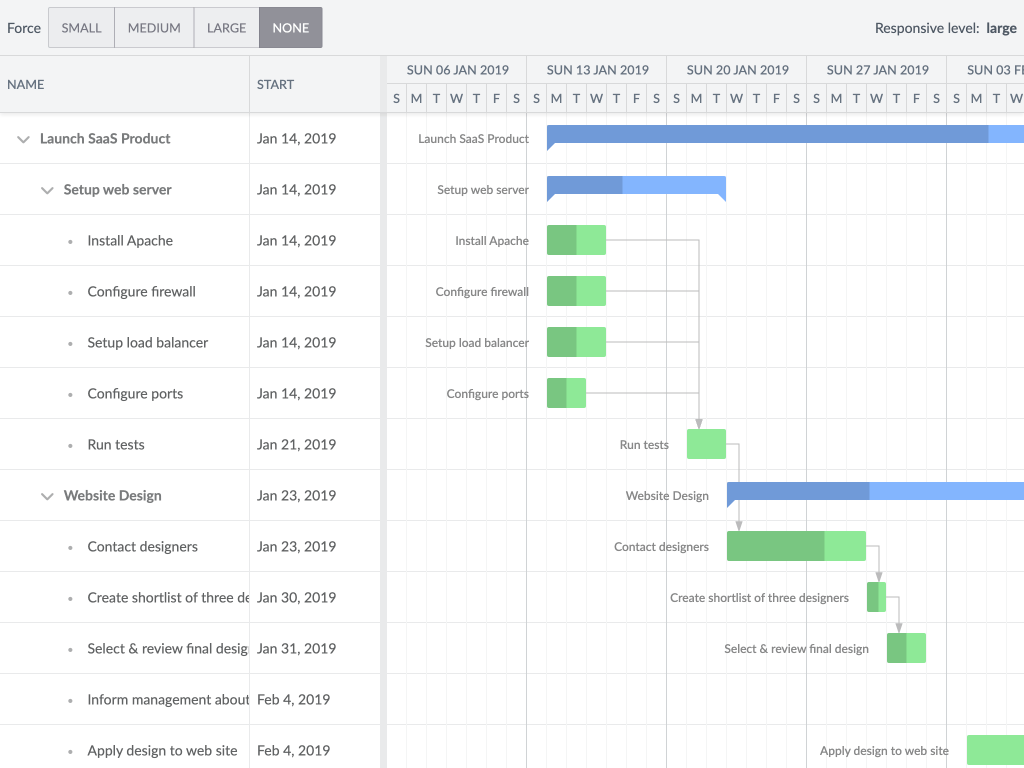1024x768 pixels.
Task: Click Create shortlist of three designers bar
Action: coord(876,596)
